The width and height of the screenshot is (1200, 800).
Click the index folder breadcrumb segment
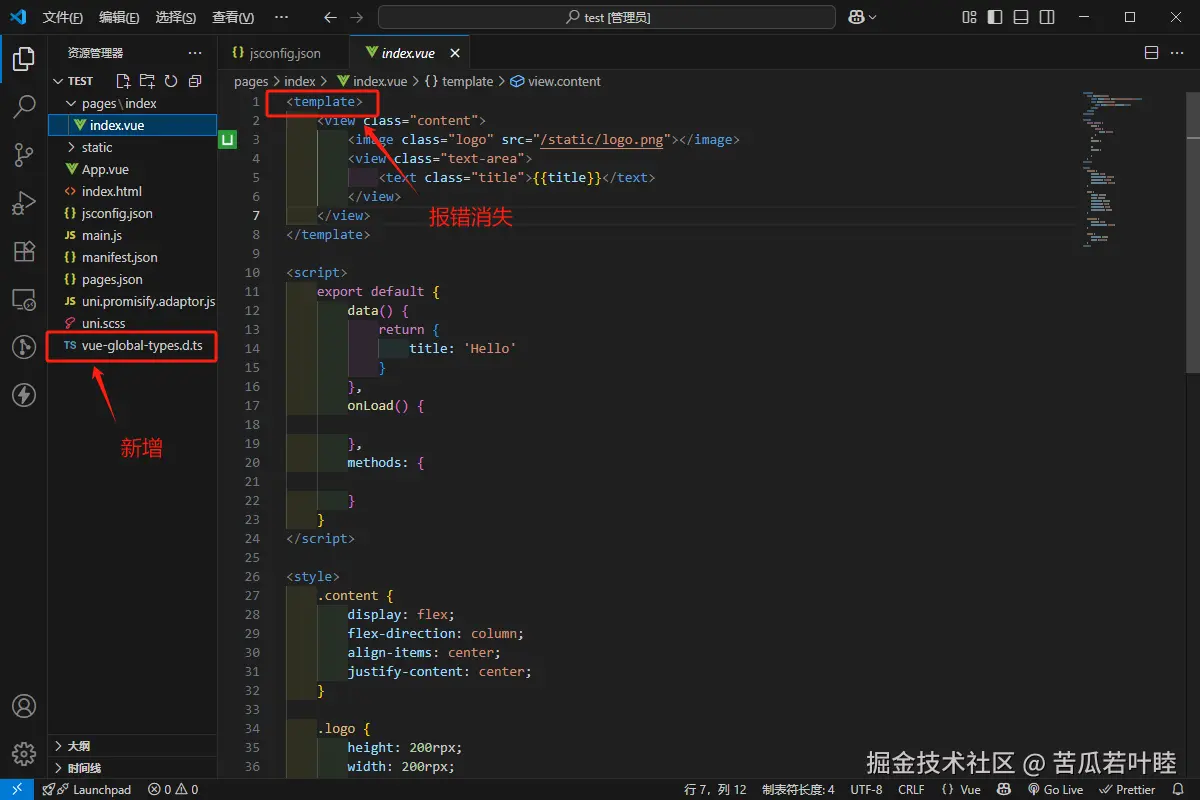pos(300,81)
